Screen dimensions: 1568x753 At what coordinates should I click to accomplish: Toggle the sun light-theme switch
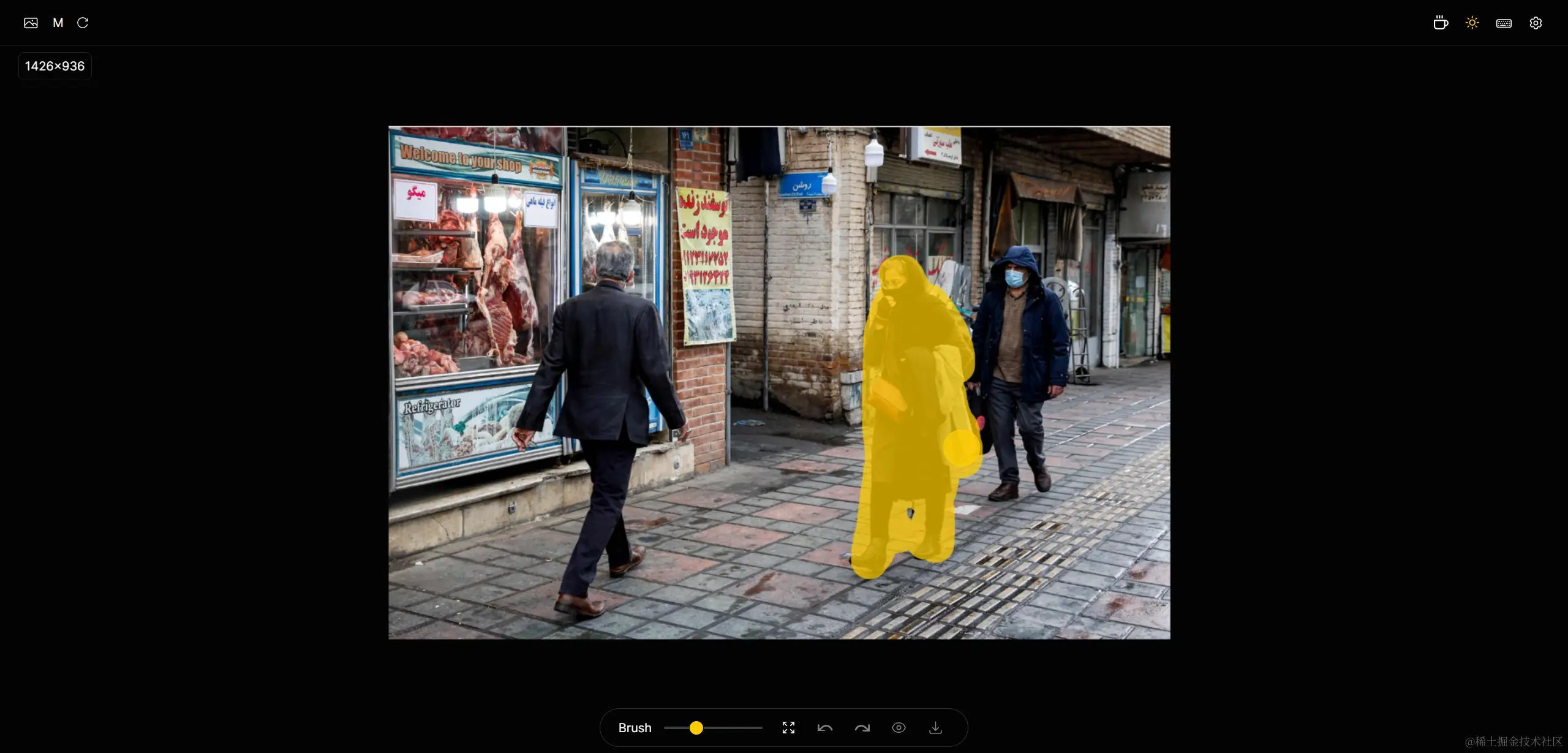point(1472,23)
